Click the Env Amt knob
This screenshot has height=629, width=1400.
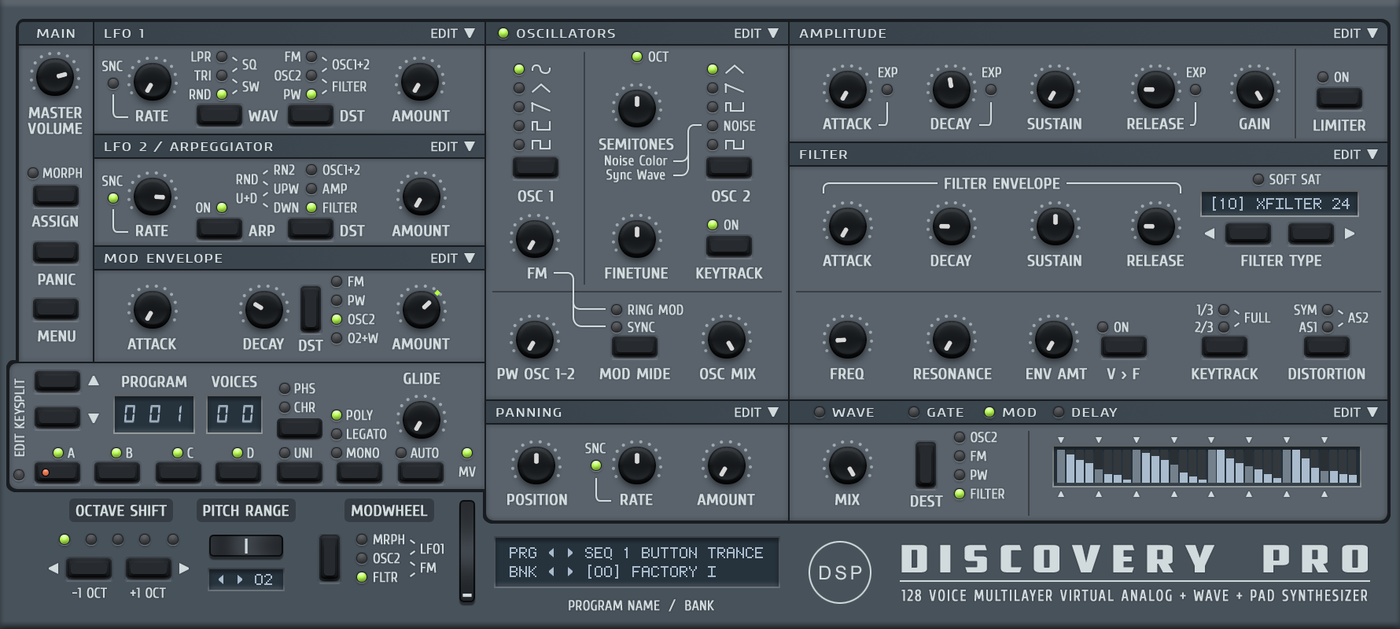coord(1053,339)
